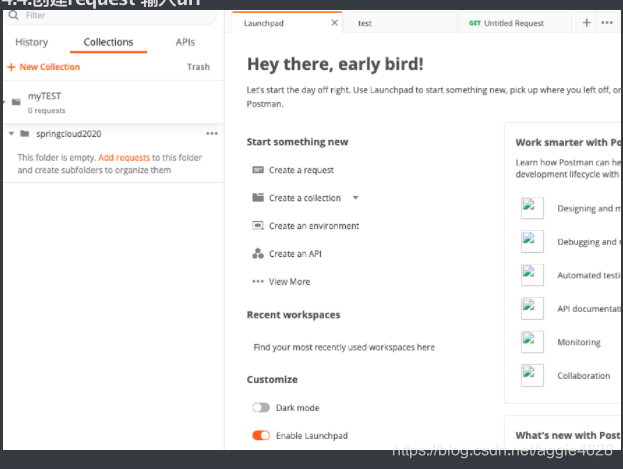Toggle the Dark mode switch

tap(261, 408)
